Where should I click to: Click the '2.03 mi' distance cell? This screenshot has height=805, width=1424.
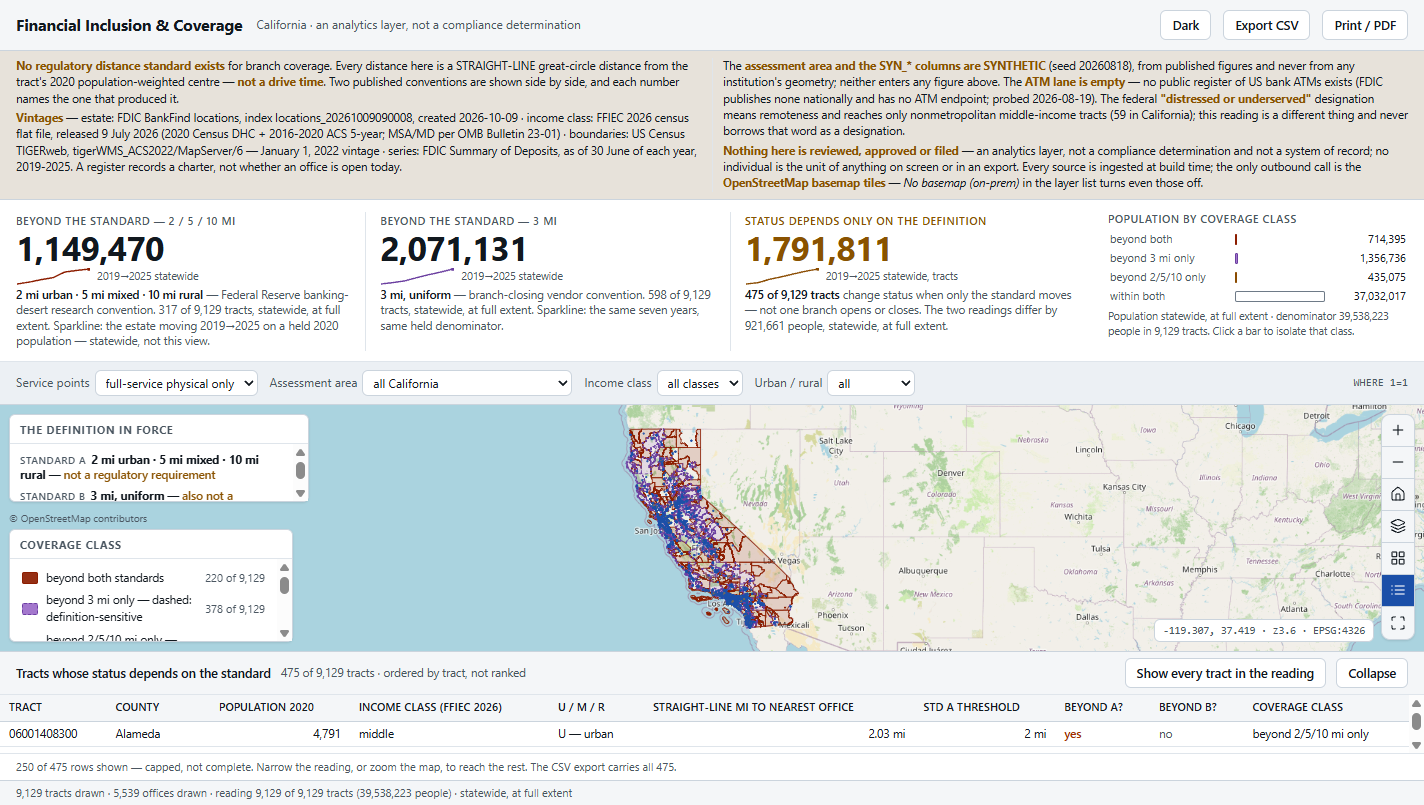(x=887, y=734)
